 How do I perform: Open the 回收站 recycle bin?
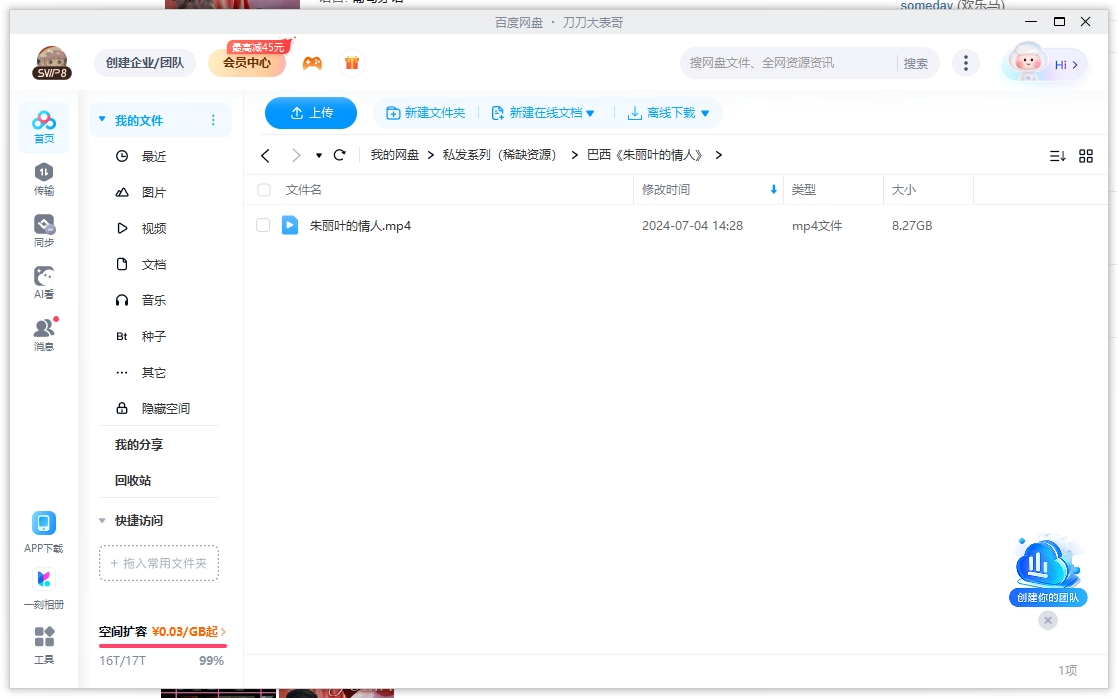point(133,481)
